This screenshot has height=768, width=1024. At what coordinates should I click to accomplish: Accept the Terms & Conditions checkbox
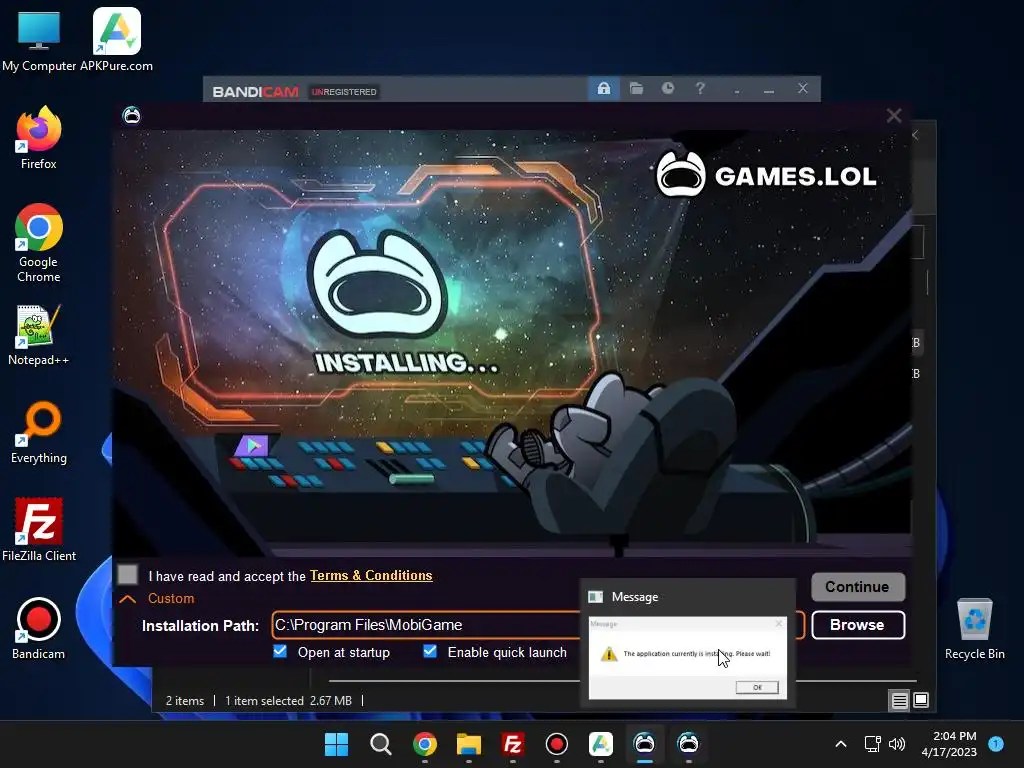point(128,575)
